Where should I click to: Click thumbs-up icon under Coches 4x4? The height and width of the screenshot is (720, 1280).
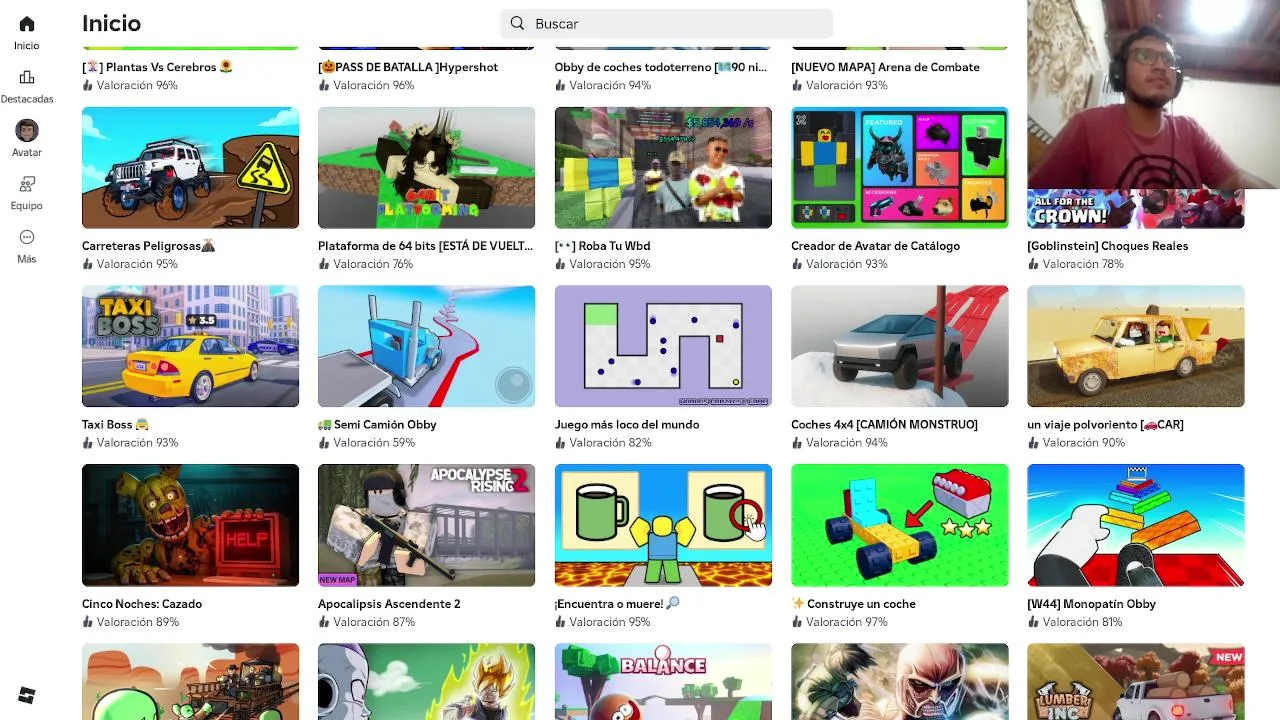[x=797, y=442]
